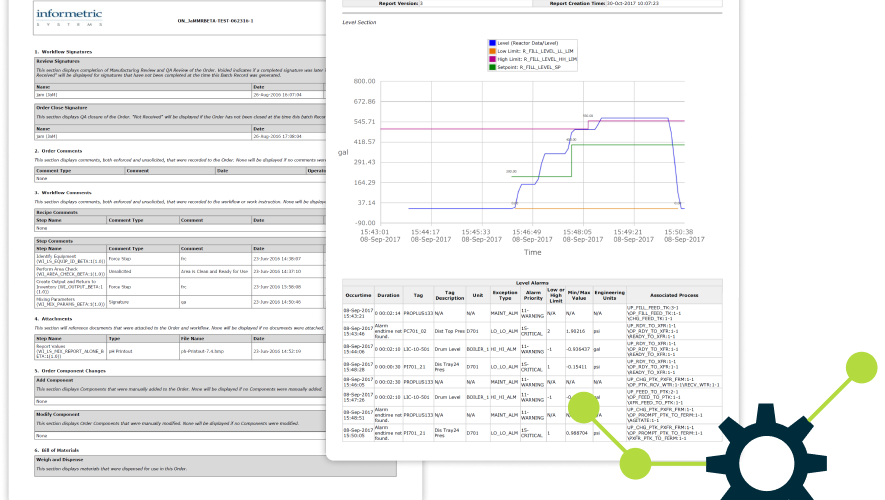The image size is (885, 500).
Task: Select the '6. Bill of Materials' heading
Action: point(56,450)
